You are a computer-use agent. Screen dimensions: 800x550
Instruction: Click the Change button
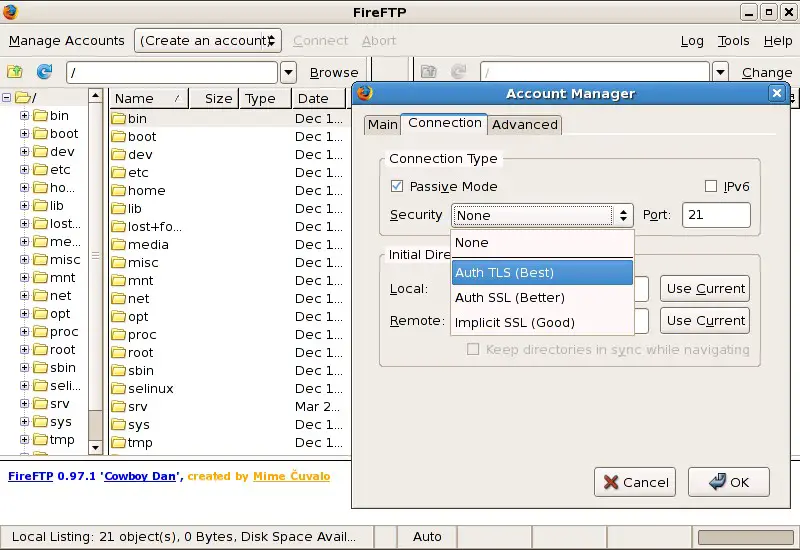tap(767, 72)
